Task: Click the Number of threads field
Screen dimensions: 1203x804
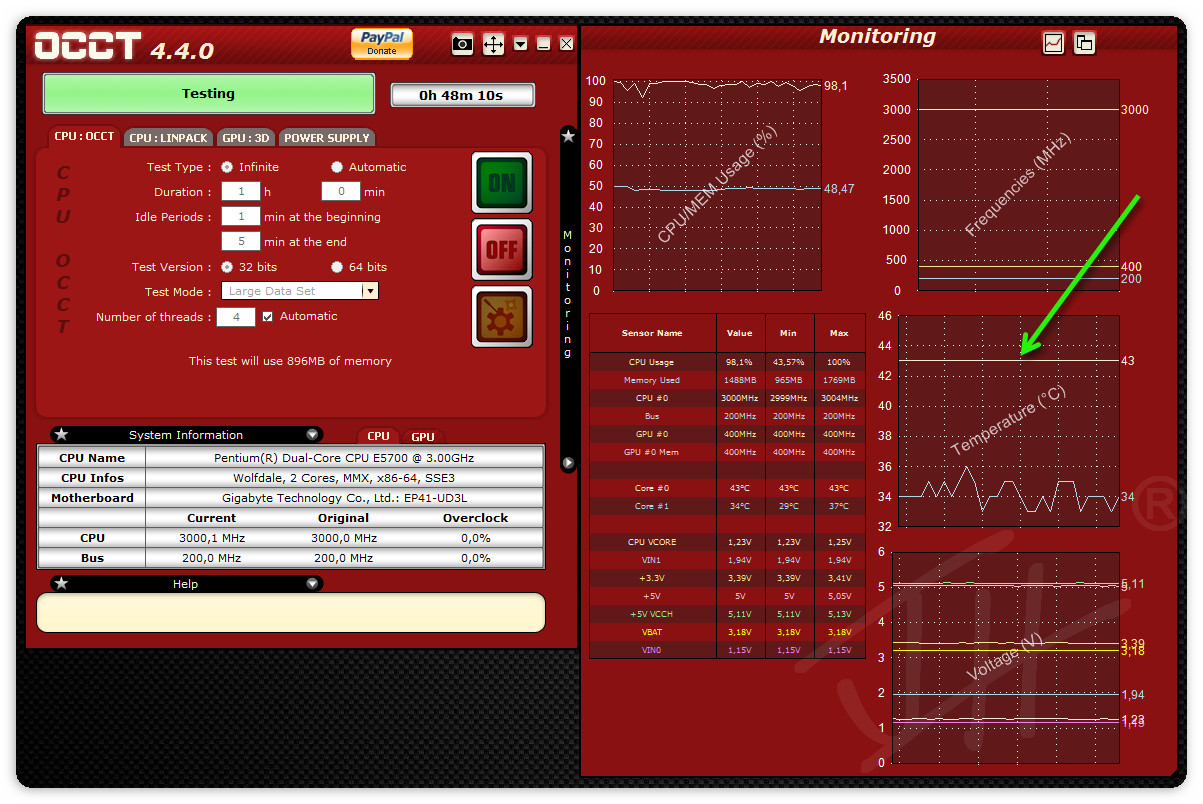Action: 236,316
